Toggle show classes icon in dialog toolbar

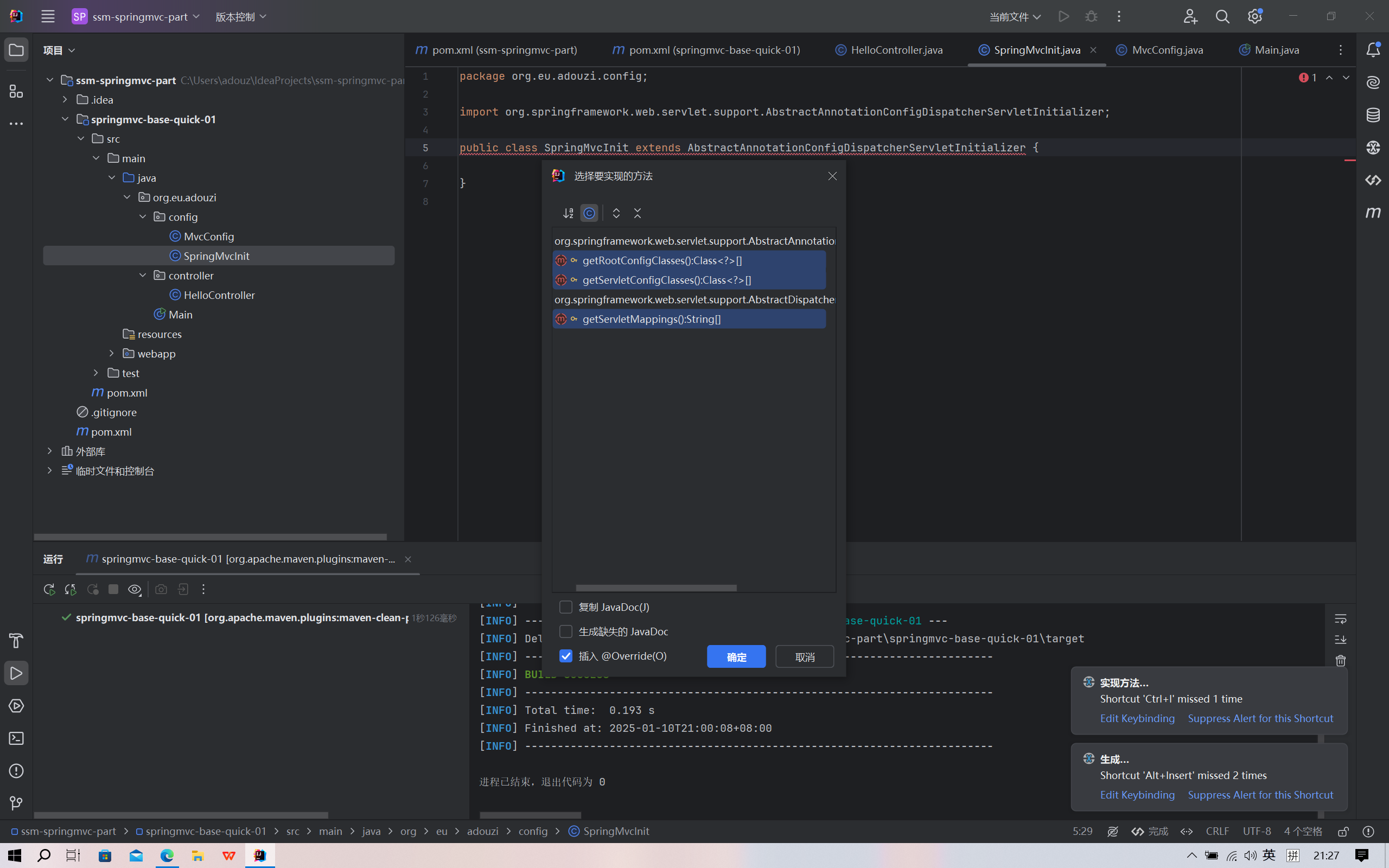pyautogui.click(x=589, y=213)
